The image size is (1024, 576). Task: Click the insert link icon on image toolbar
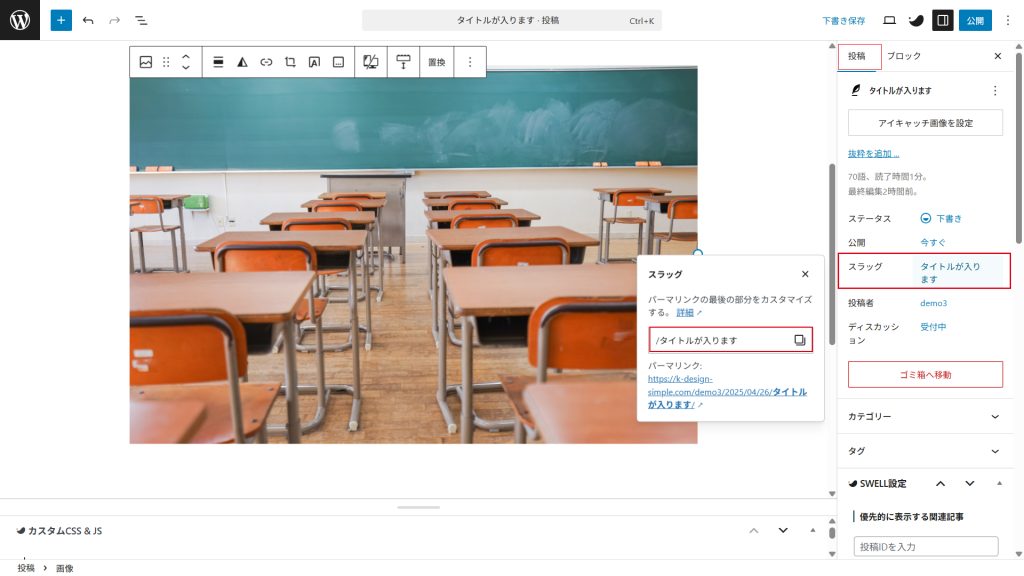266,62
